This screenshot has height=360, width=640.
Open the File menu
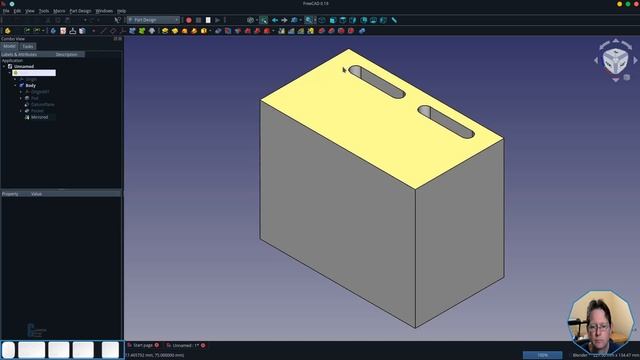pyautogui.click(x=6, y=11)
